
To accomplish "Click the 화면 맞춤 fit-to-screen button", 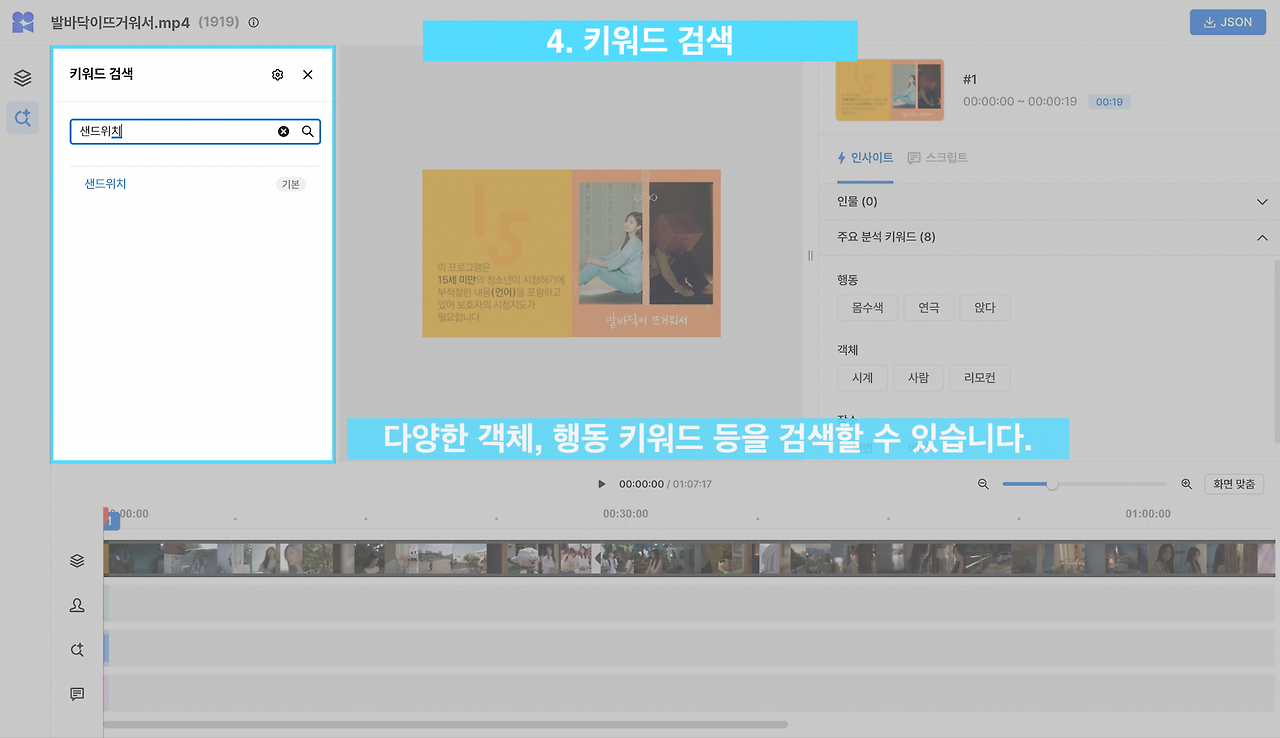I will 1234,483.
